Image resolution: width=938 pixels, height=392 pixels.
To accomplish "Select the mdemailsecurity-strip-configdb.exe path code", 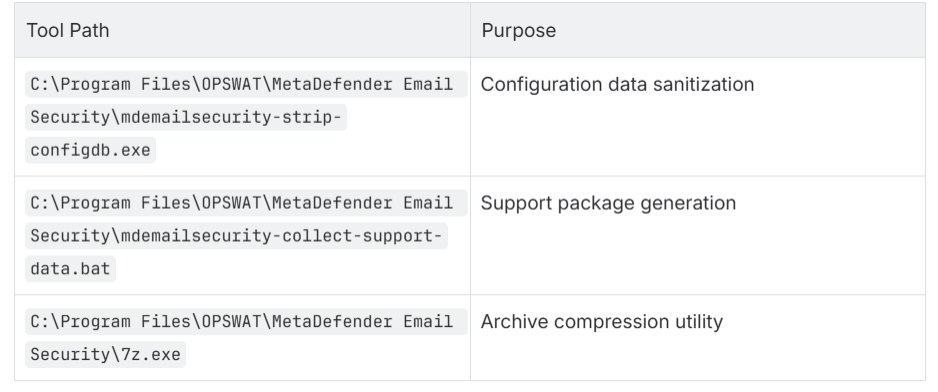I will click(246, 117).
